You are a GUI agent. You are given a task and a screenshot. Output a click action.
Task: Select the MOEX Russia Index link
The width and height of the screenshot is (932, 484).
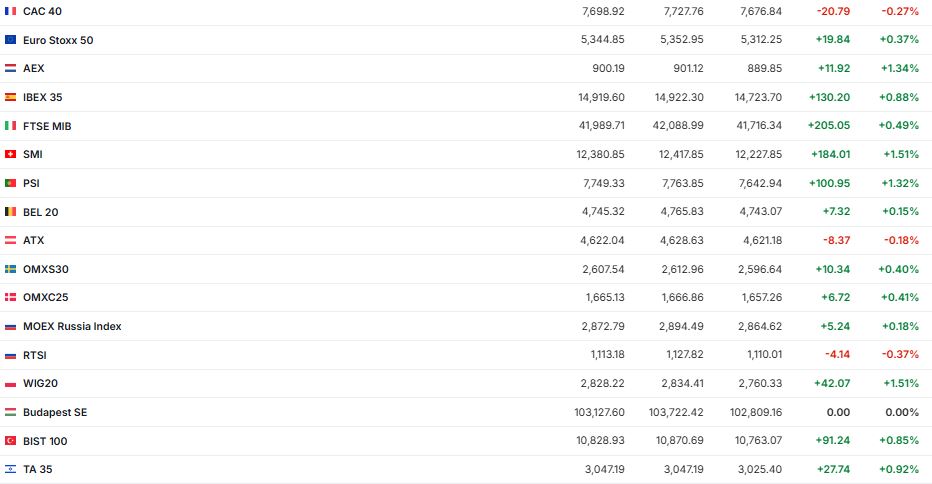tap(72, 326)
